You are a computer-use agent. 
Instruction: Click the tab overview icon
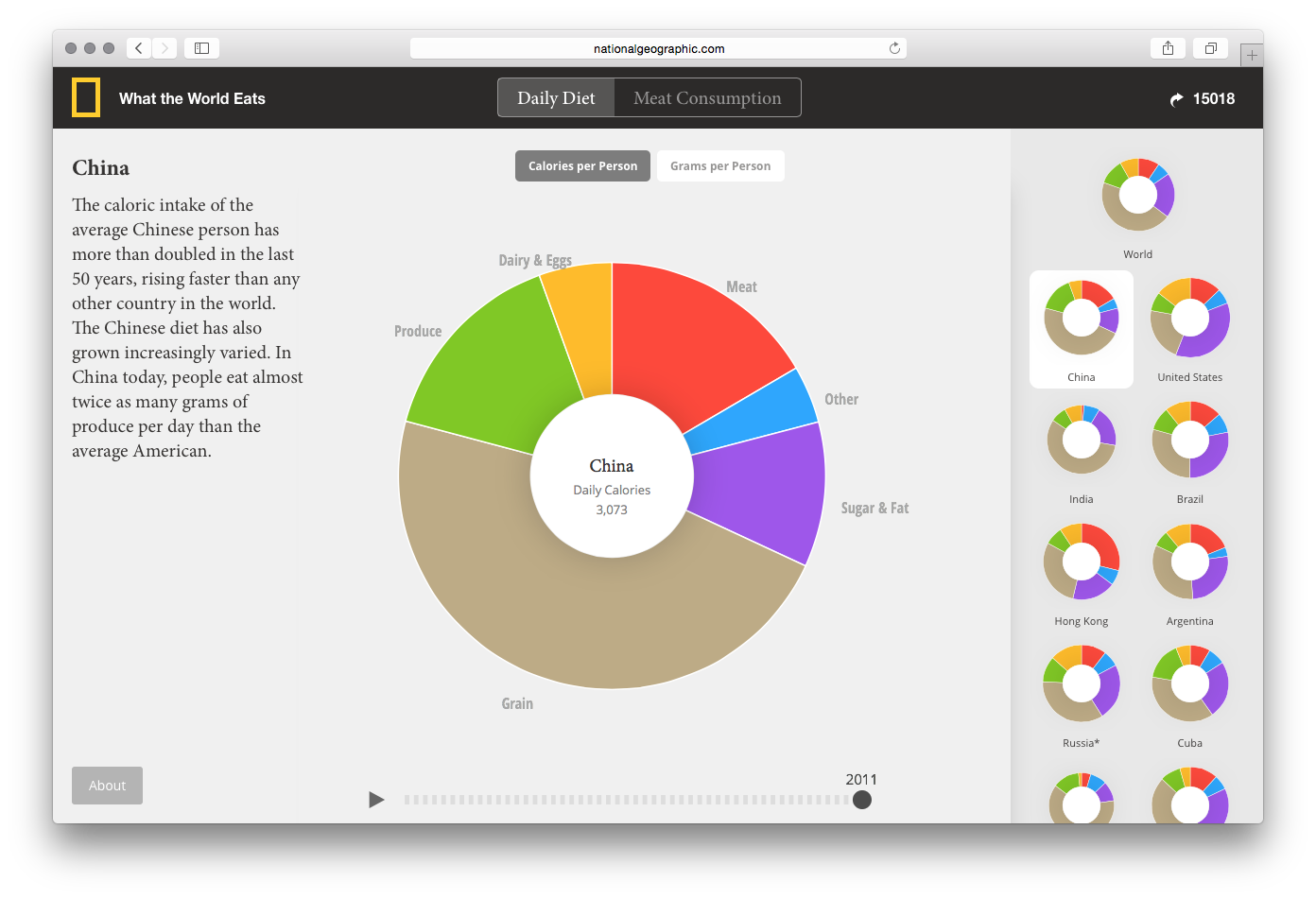1210,47
